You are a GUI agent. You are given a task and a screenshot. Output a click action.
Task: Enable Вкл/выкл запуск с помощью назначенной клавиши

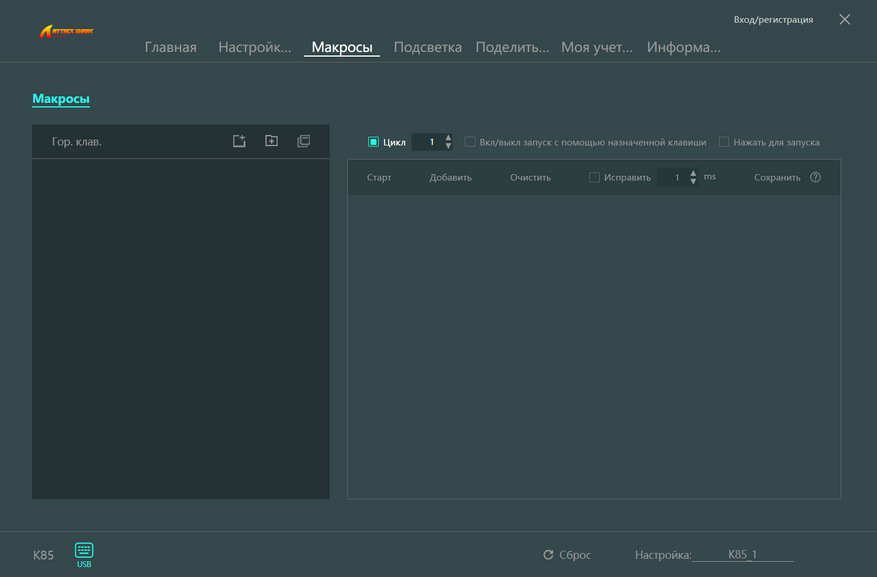coord(470,142)
